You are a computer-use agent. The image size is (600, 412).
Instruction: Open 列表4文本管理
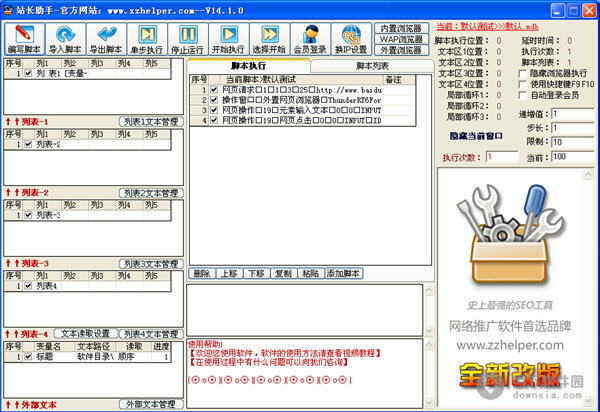pos(151,334)
